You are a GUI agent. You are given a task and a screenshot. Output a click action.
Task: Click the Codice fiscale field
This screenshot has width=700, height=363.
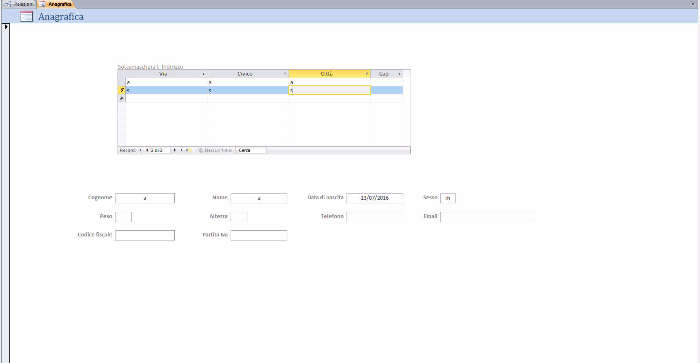pyautogui.click(x=145, y=235)
